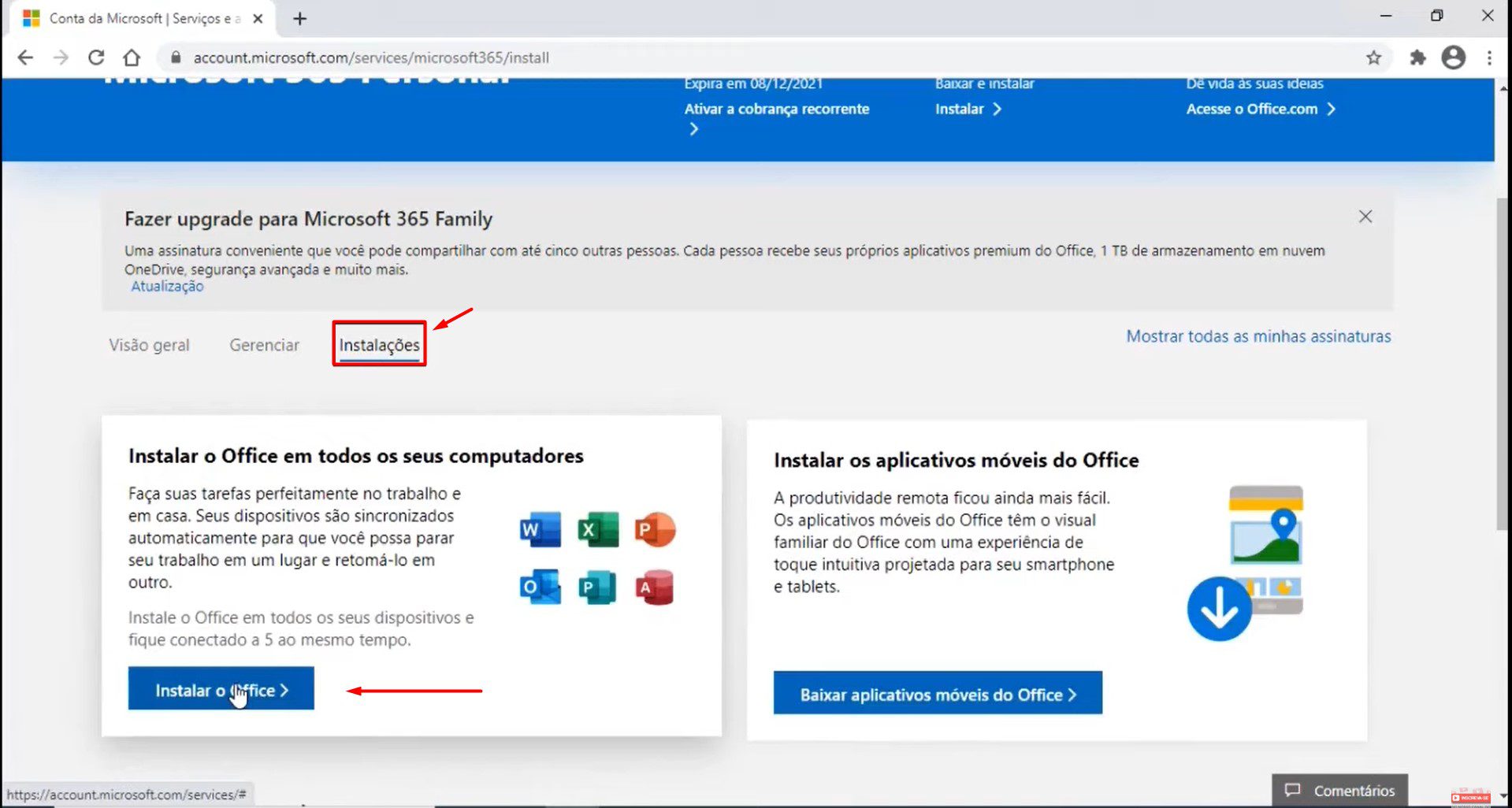Open the Visão geral tab
1512x808 pixels.
click(x=149, y=344)
